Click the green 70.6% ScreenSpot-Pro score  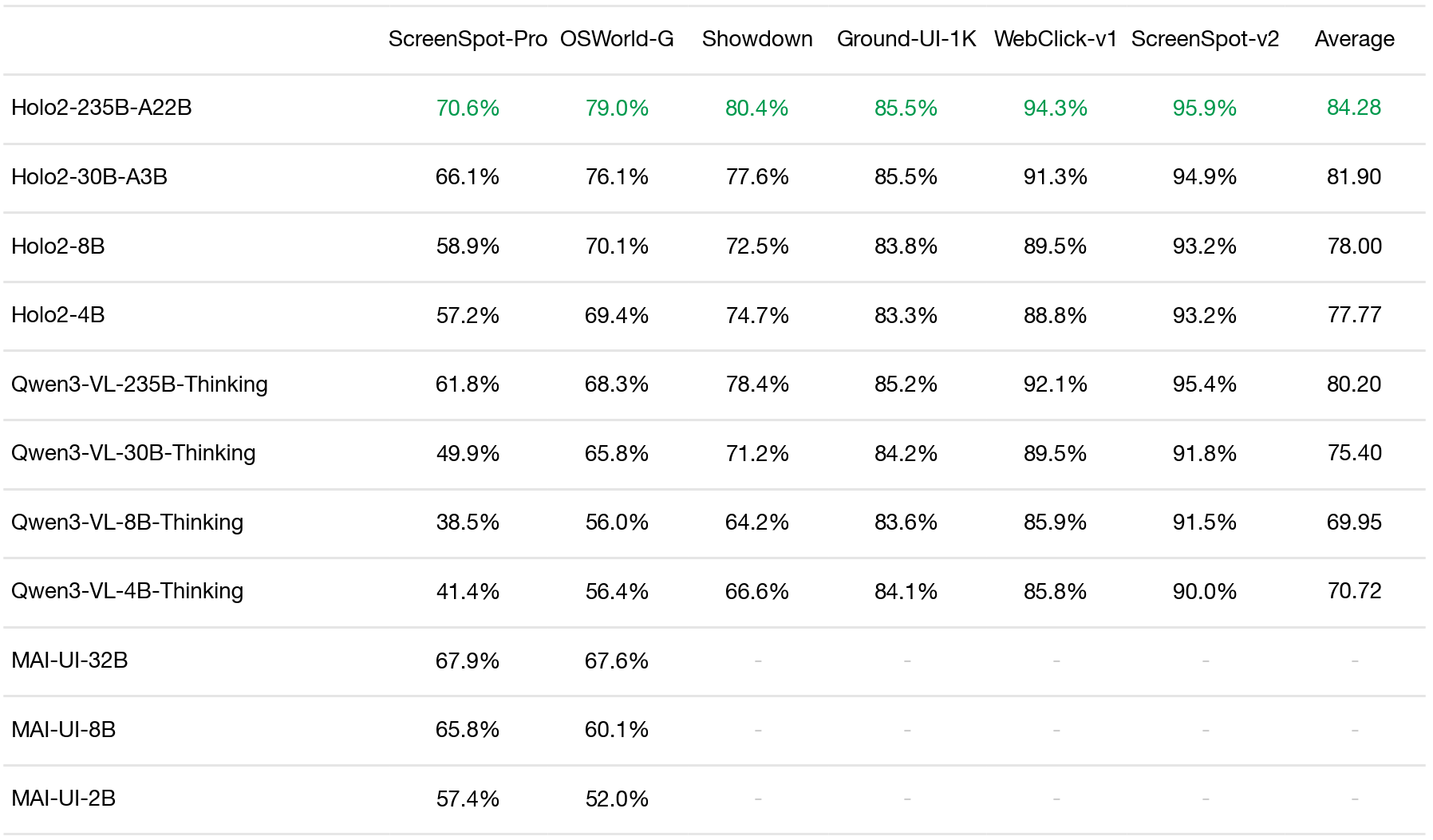[468, 108]
